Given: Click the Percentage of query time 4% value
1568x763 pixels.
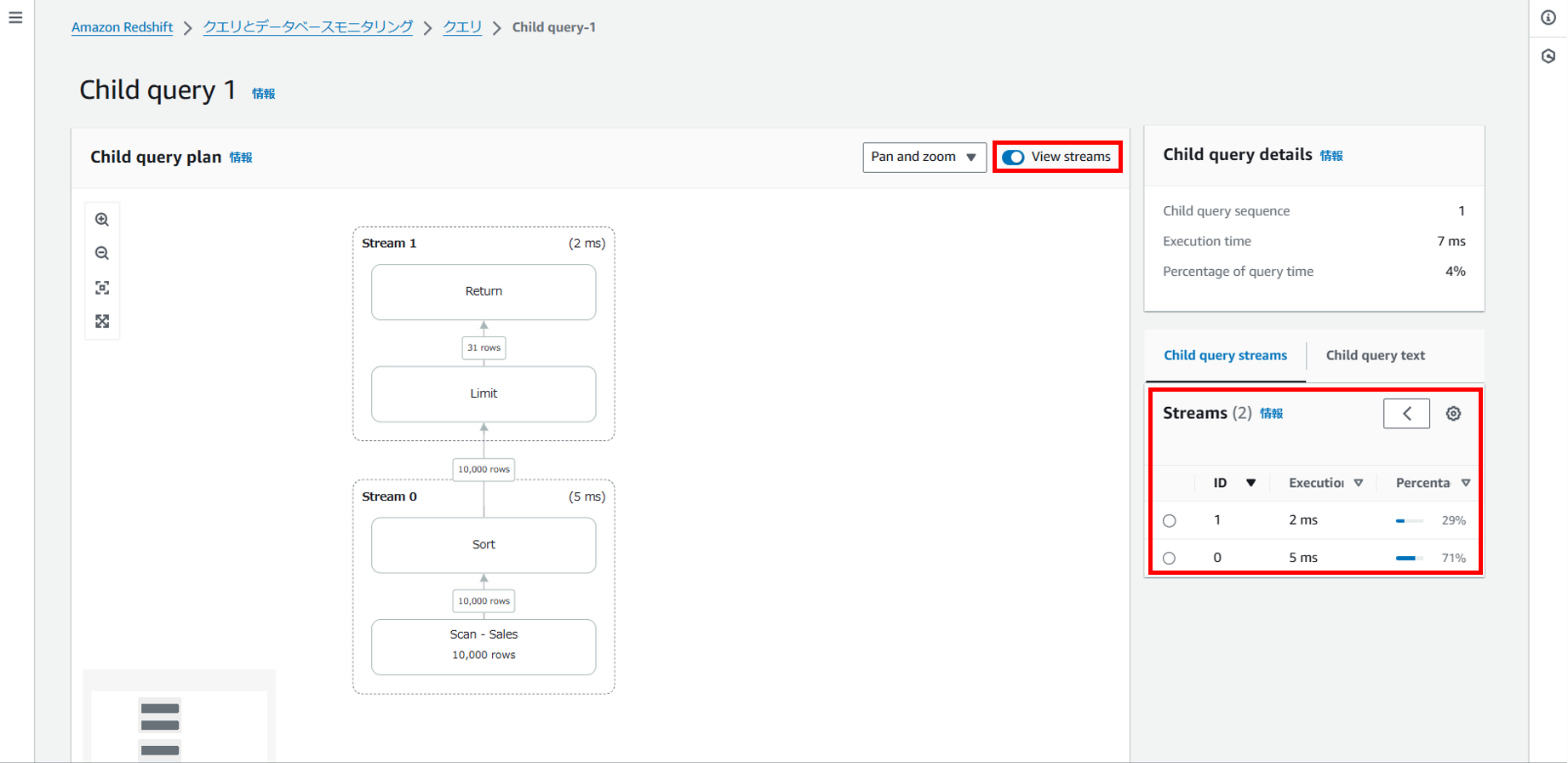Looking at the screenshot, I should 1455,272.
